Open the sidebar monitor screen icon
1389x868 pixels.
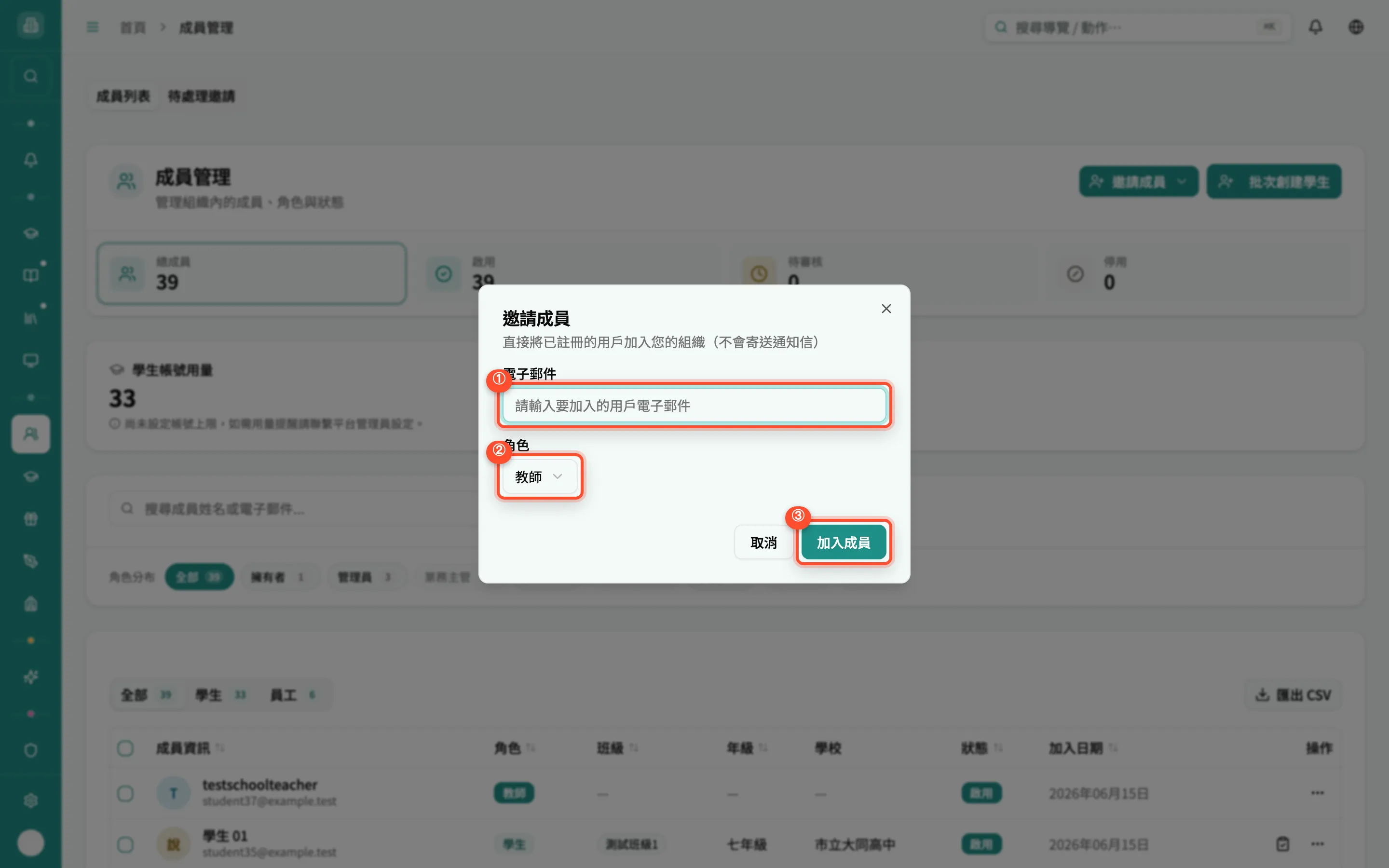point(30,361)
